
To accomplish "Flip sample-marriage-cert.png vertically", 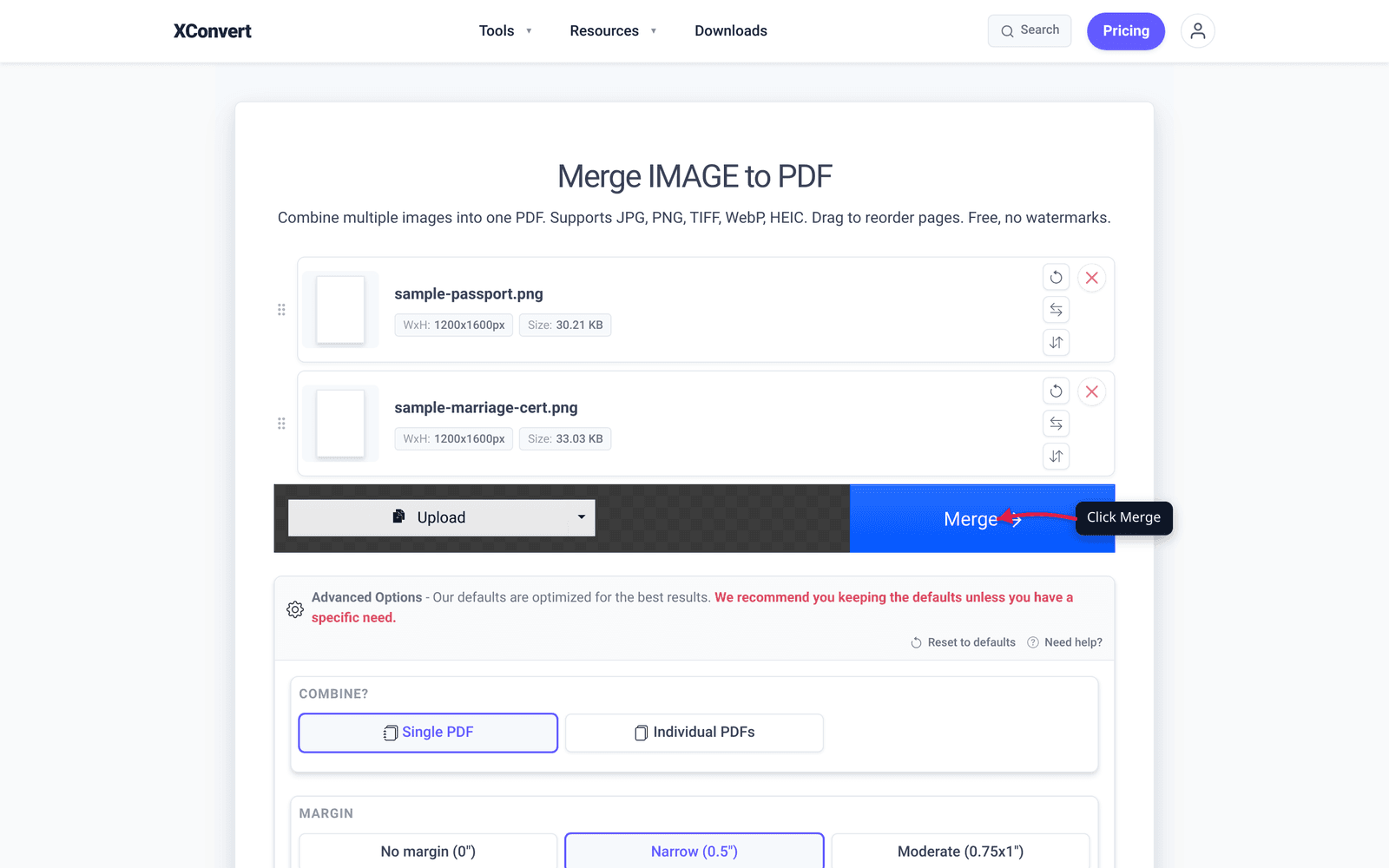I will point(1056,456).
